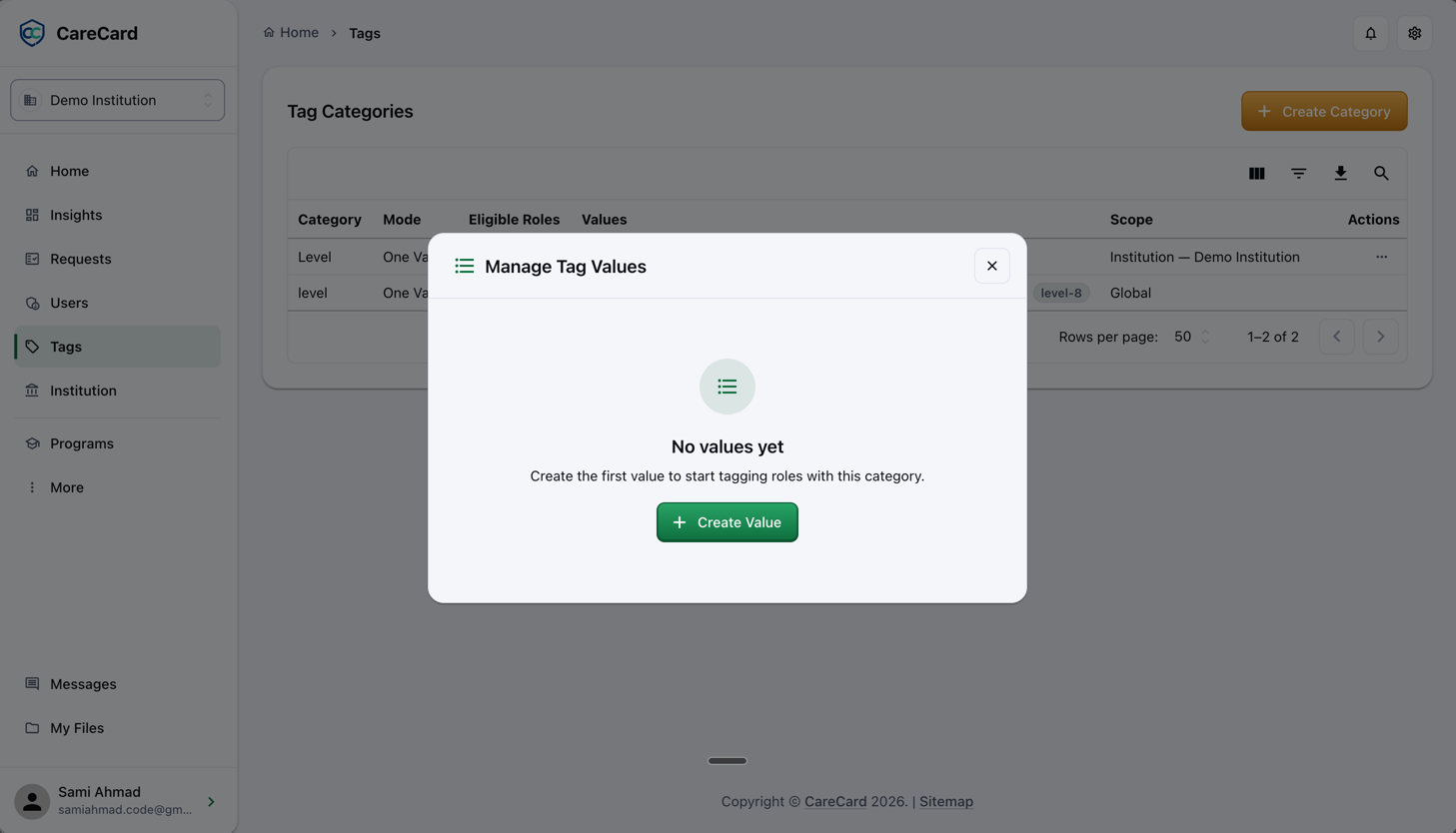Open My Files in the sidebar
This screenshot has width=1456, height=833.
tap(117, 728)
